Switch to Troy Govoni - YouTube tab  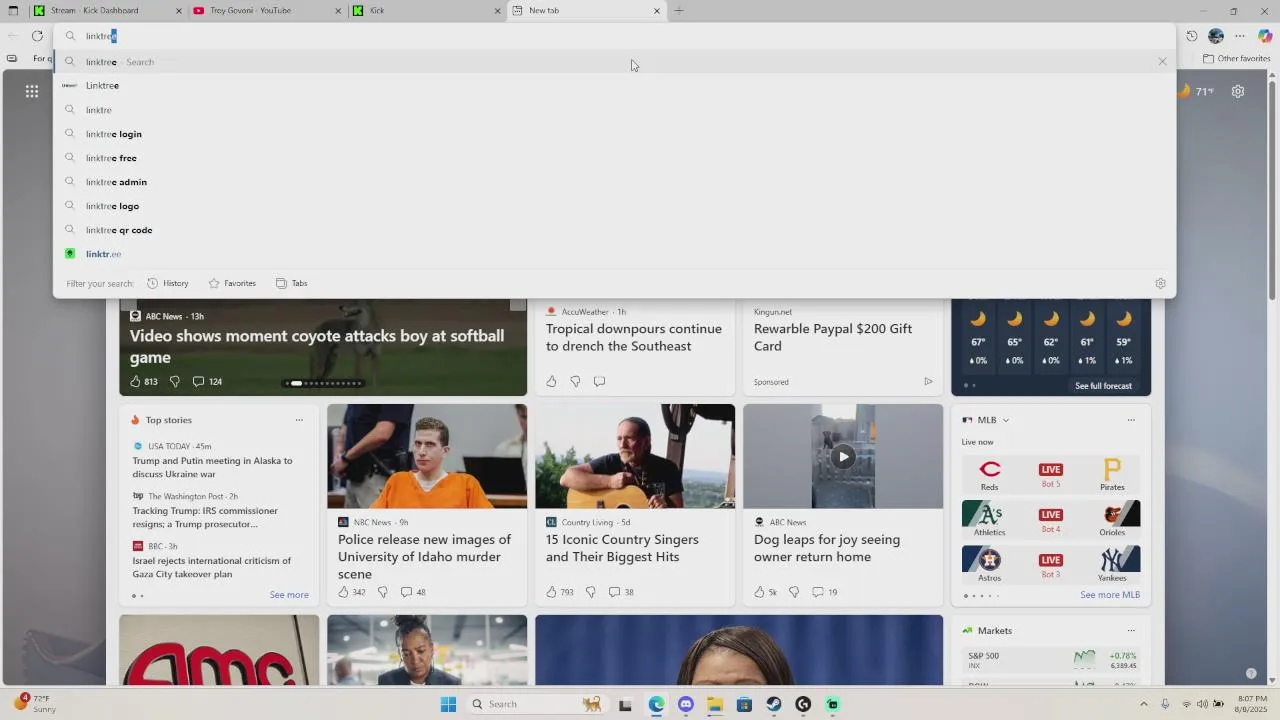(268, 11)
